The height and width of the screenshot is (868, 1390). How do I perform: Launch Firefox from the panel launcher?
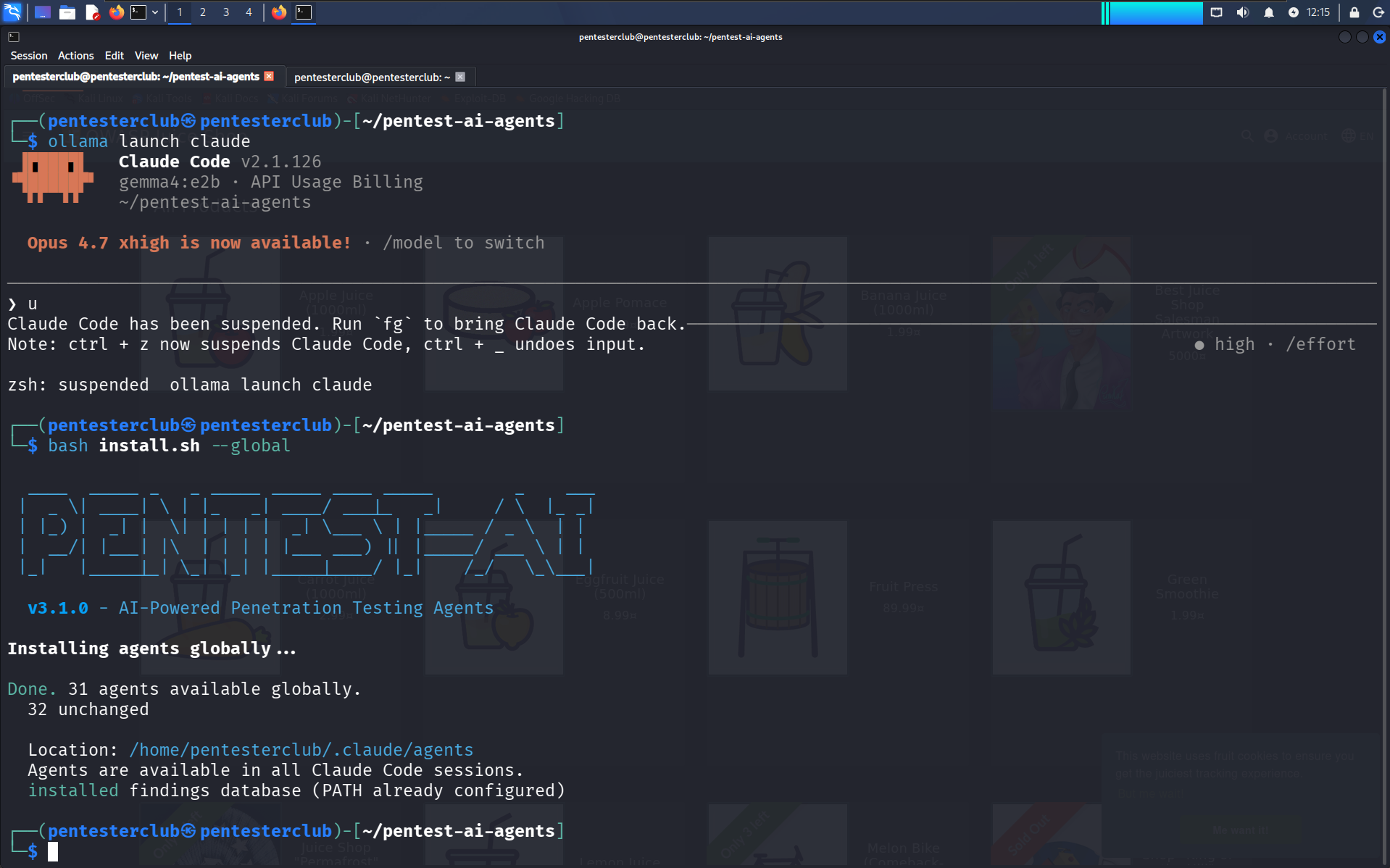116,12
